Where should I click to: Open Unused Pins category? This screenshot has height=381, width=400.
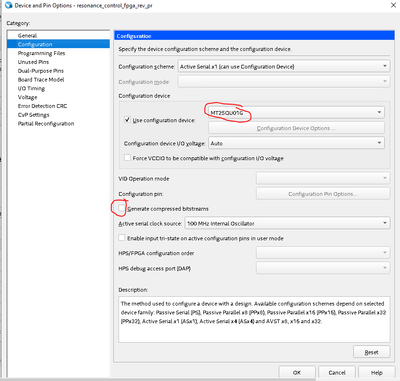pyautogui.click(x=33, y=62)
